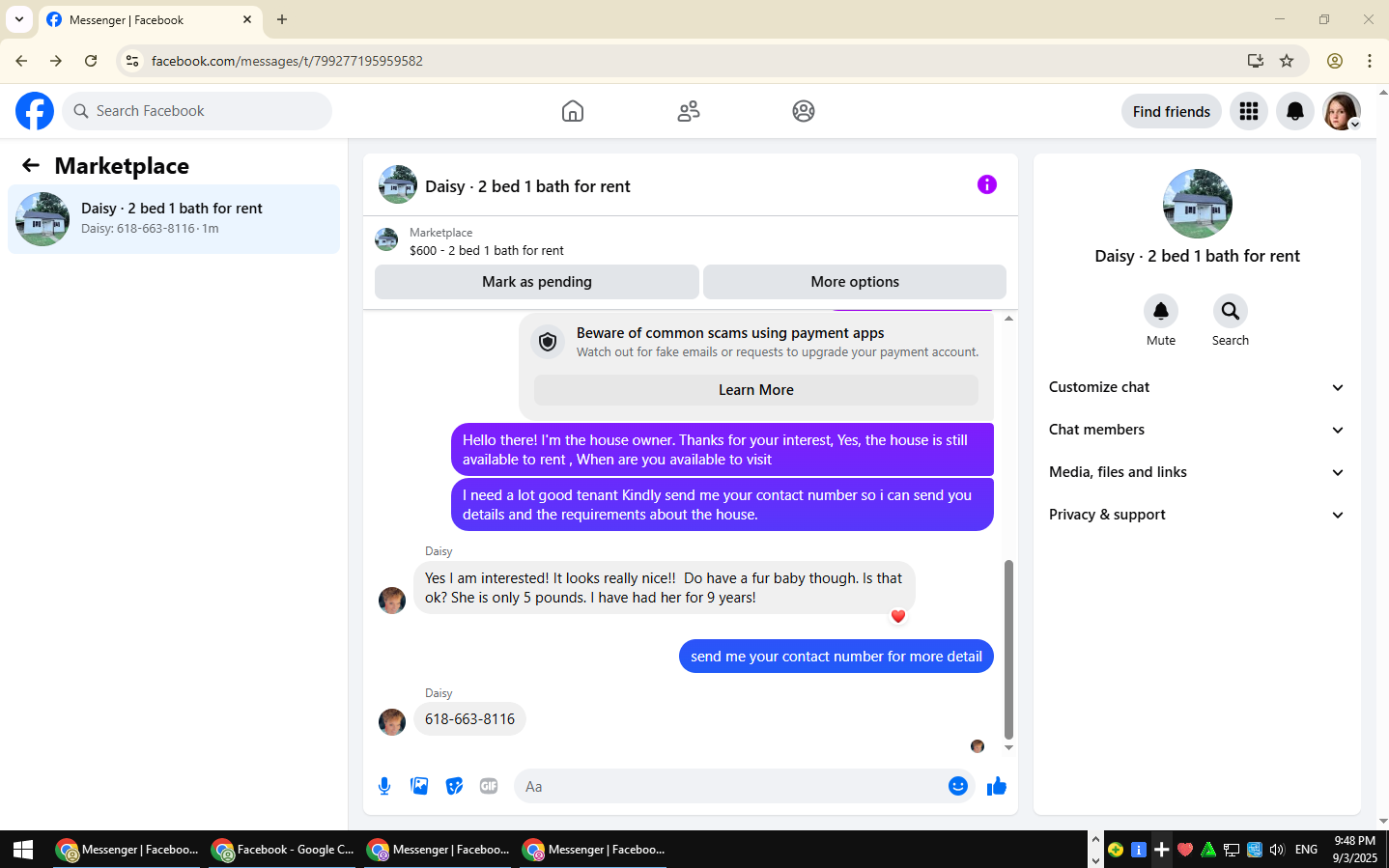
Task: Click Learn More about scams
Action: [756, 390]
